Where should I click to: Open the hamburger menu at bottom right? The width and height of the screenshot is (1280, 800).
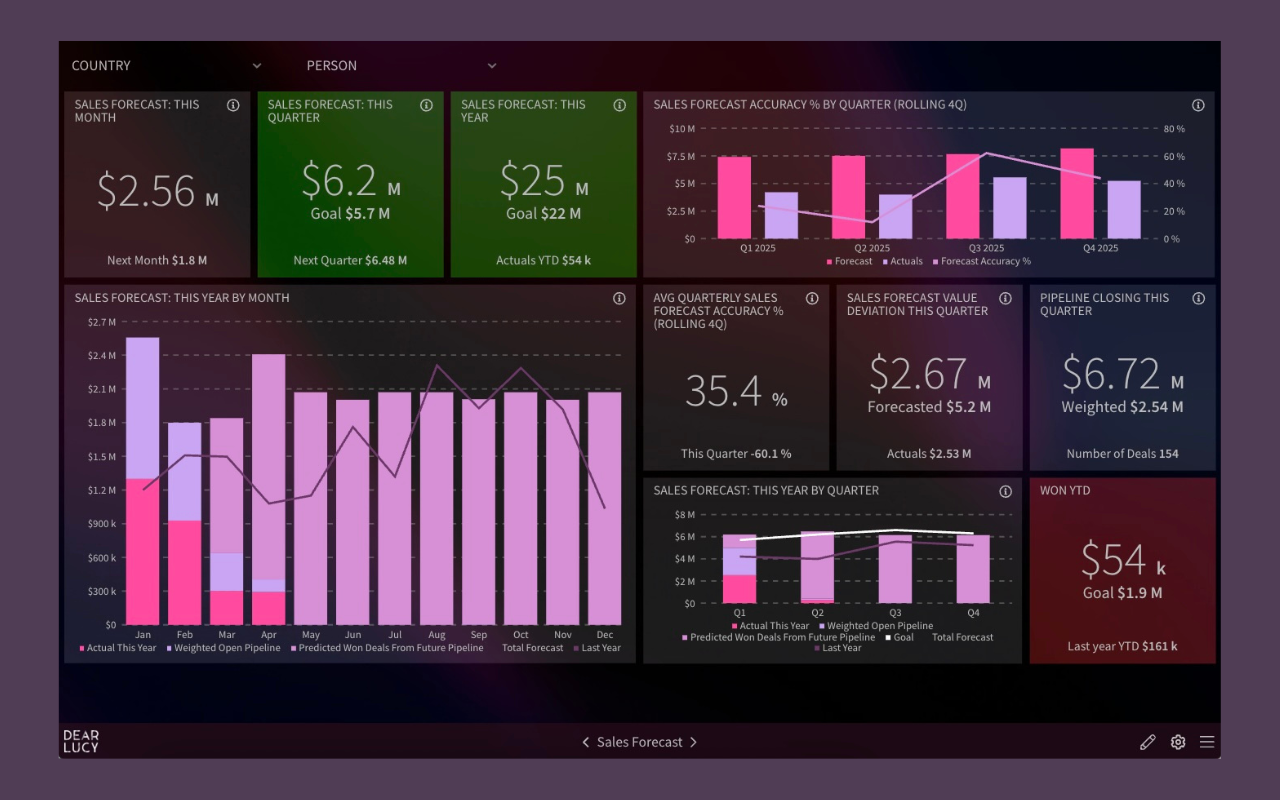click(1207, 742)
